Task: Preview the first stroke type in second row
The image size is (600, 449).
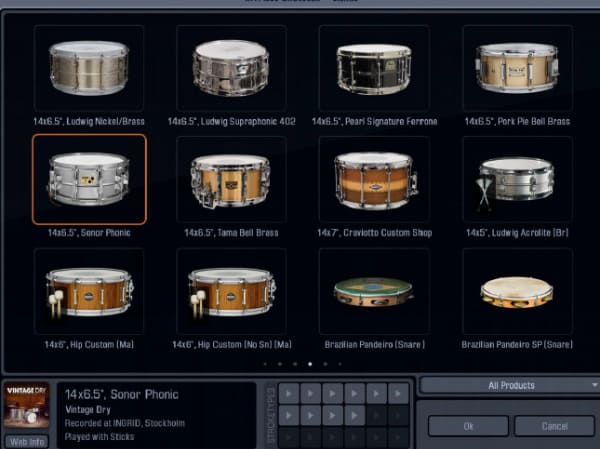Action: click(x=289, y=415)
